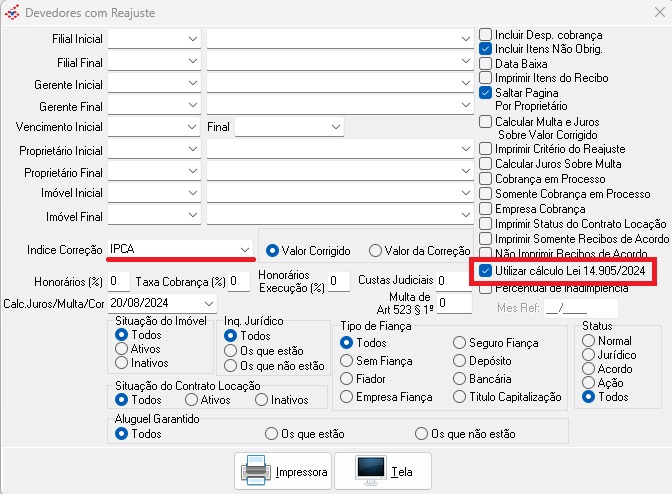Click the monitor icon for Tela
This screenshot has width=672, height=494.
[371, 468]
